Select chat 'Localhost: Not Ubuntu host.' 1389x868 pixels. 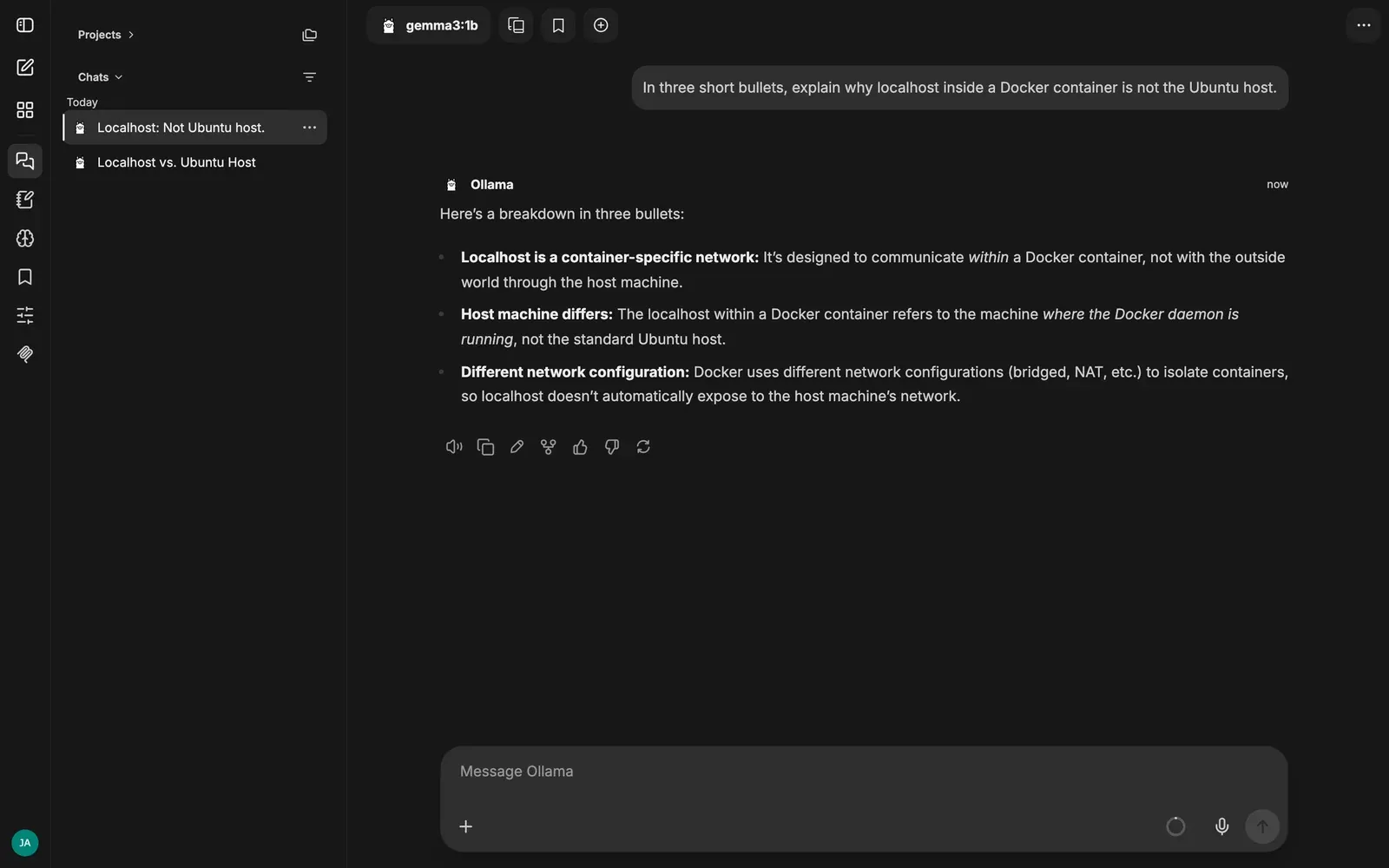[x=194, y=128]
